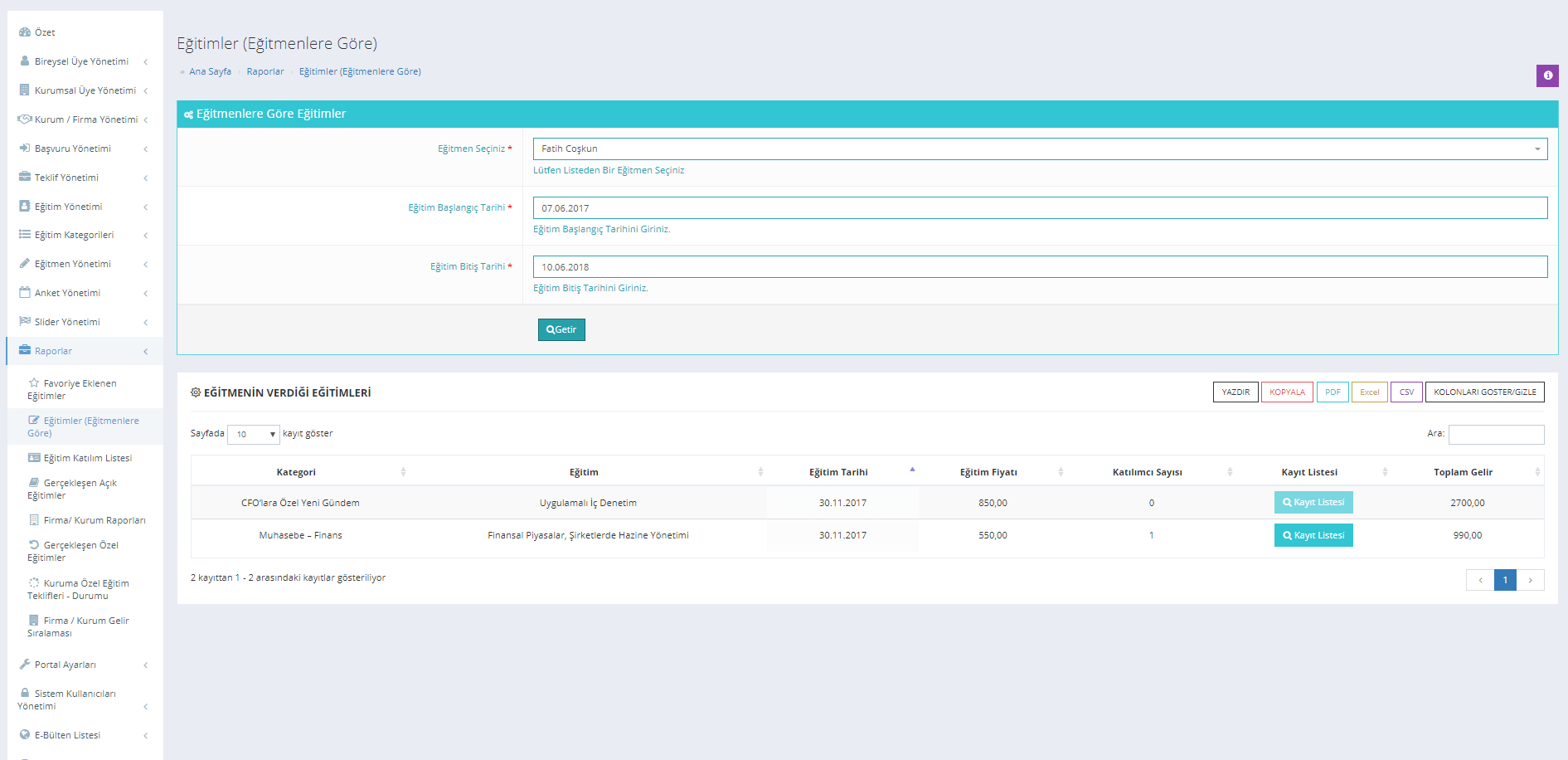
Task: Open the Sayfada page size dropdown
Action: click(x=253, y=434)
